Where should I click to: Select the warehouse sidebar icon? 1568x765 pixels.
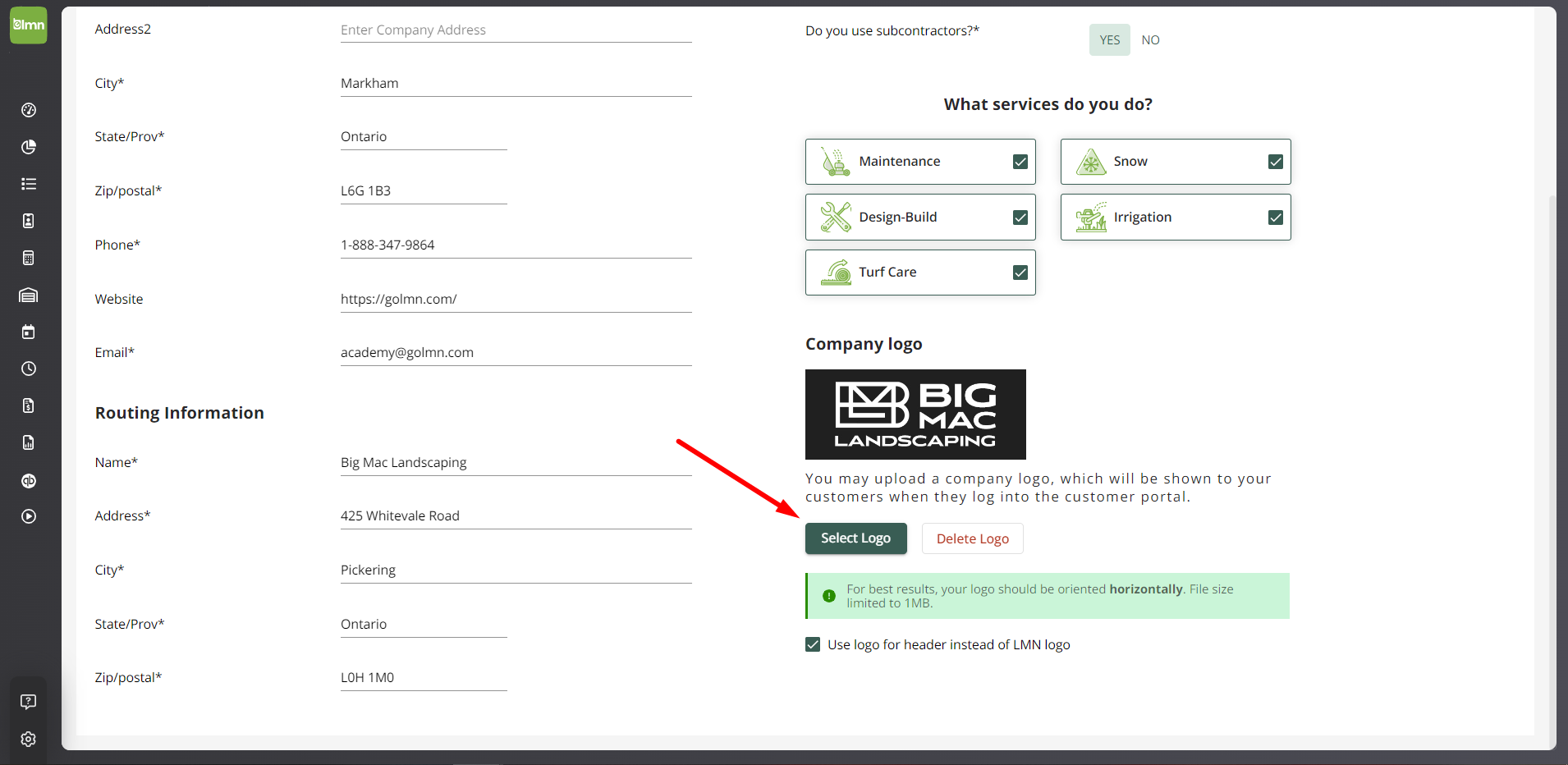29,295
